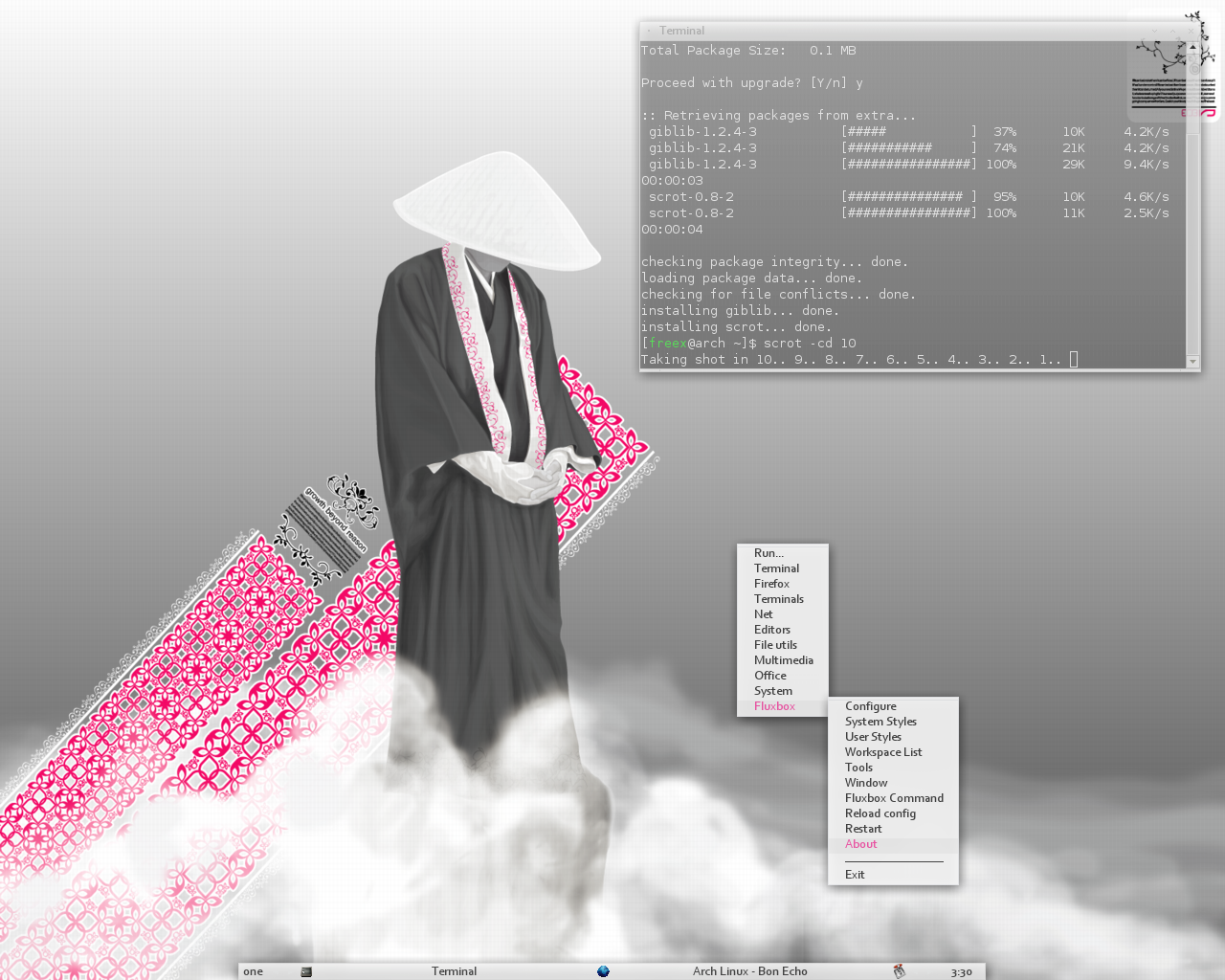Viewport: 1225px width, 980px height.
Task: Open Workspace List submenu
Action: 893,752
